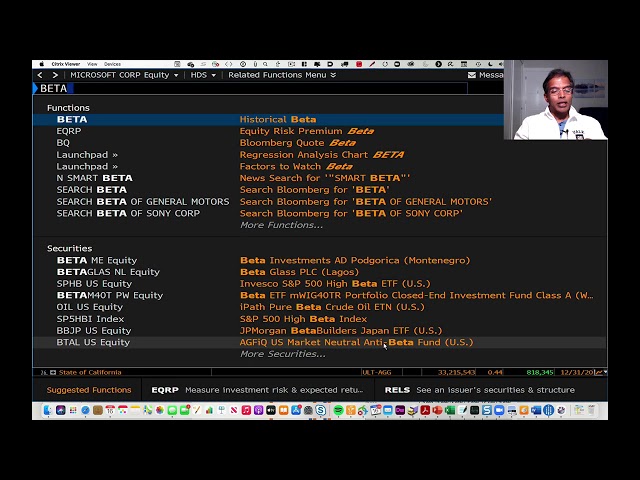Open Zoom from the dock
Screen dimensions: 640x480
[x=499, y=410]
